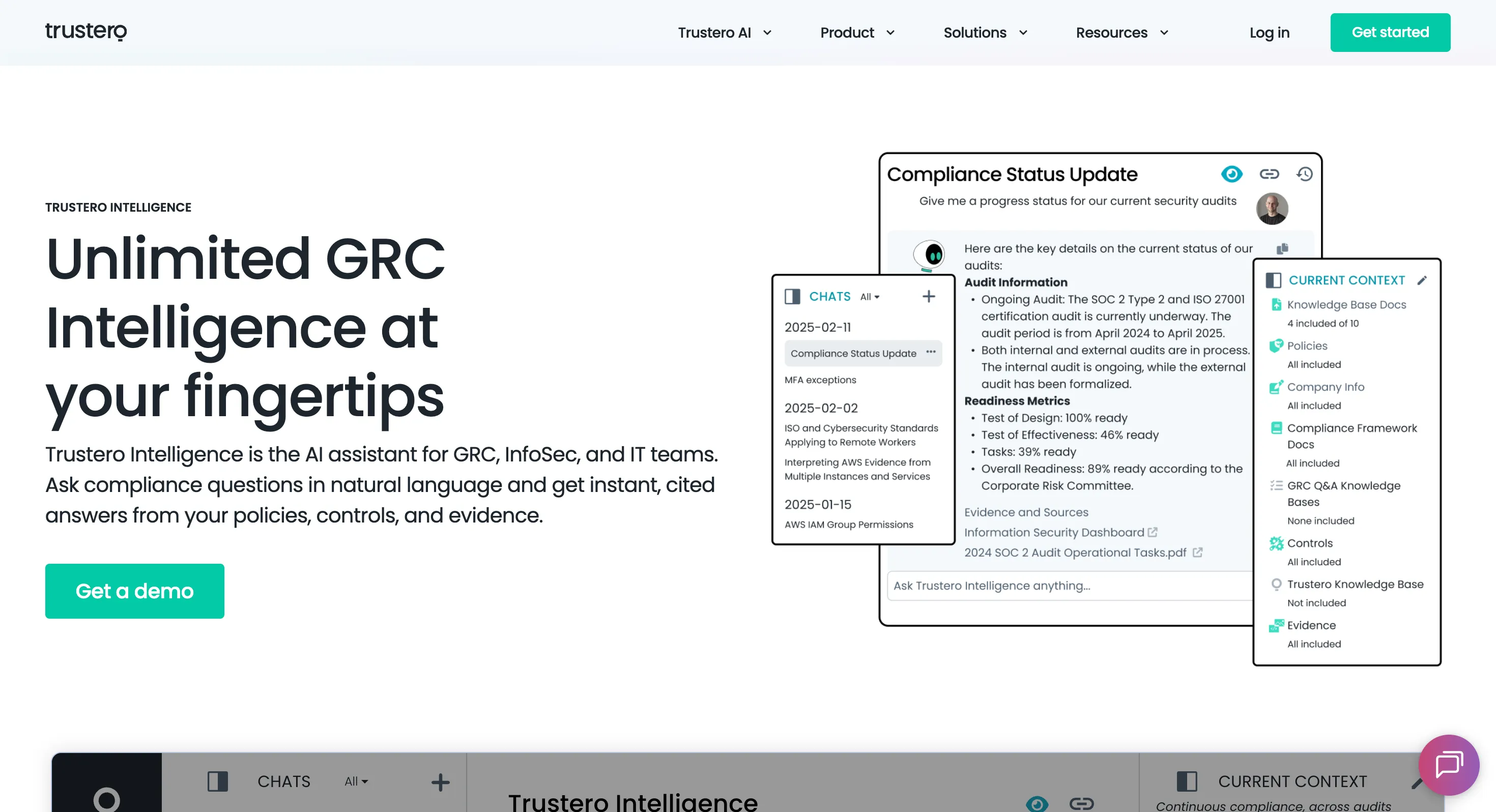Edit Current Context with pencil icon
The height and width of the screenshot is (812, 1496).
pyautogui.click(x=1422, y=280)
